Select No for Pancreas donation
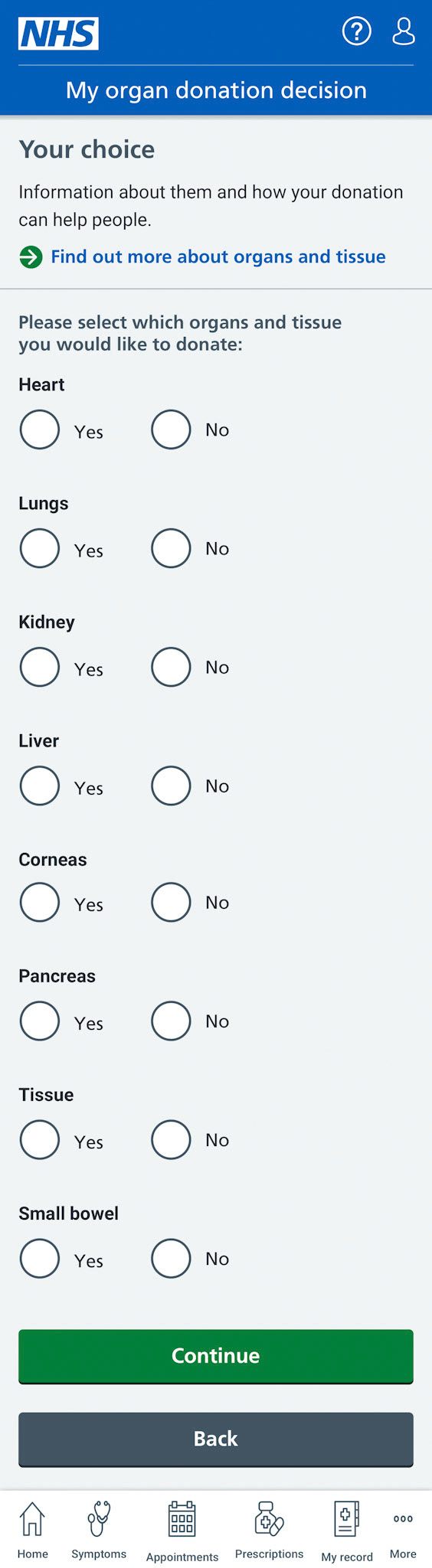Viewport: 432px width, 1568px height. tap(171, 1021)
